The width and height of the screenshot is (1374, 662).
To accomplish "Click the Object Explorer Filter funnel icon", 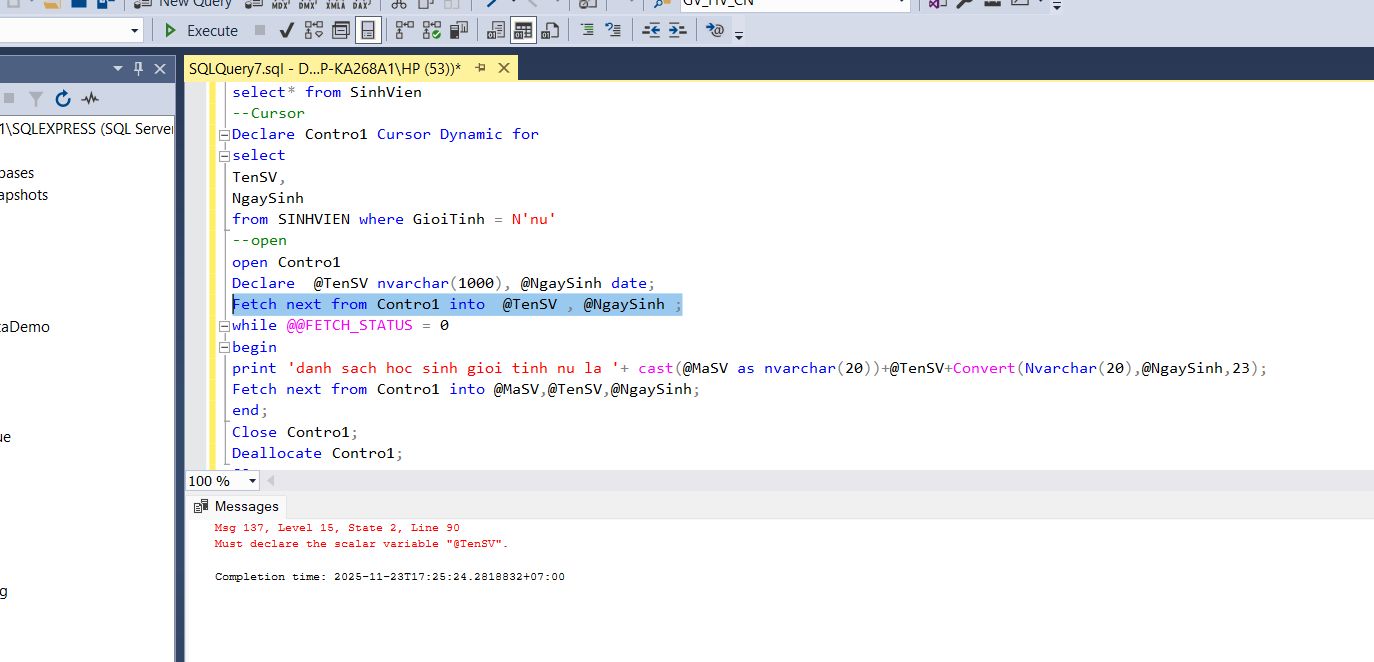I will [36, 98].
